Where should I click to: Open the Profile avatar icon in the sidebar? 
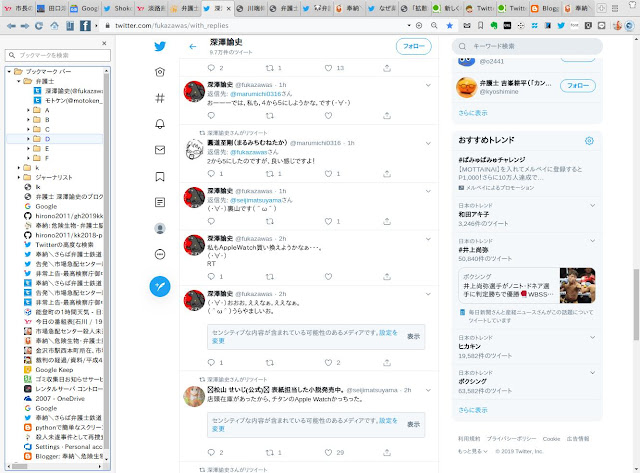[x=160, y=228]
